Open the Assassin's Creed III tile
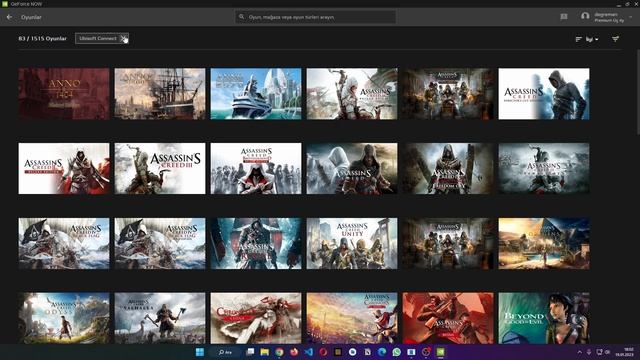 160,169
